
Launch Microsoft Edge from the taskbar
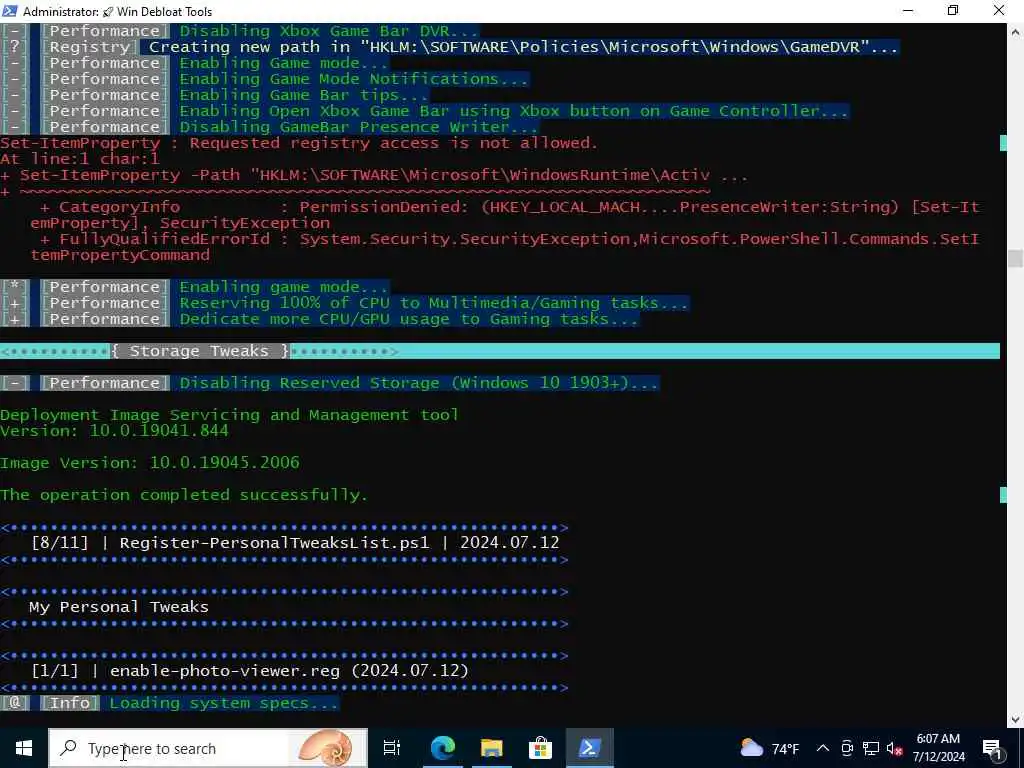pyautogui.click(x=442, y=748)
